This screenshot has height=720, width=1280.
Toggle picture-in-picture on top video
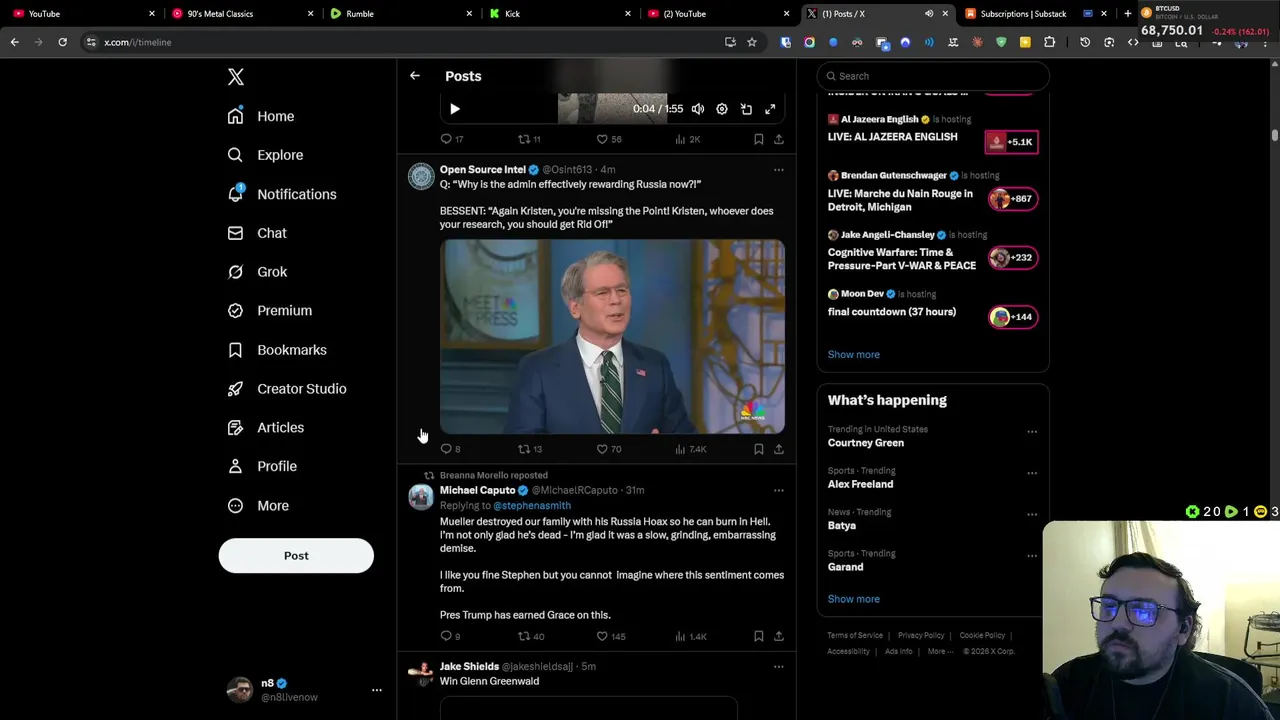coord(746,109)
